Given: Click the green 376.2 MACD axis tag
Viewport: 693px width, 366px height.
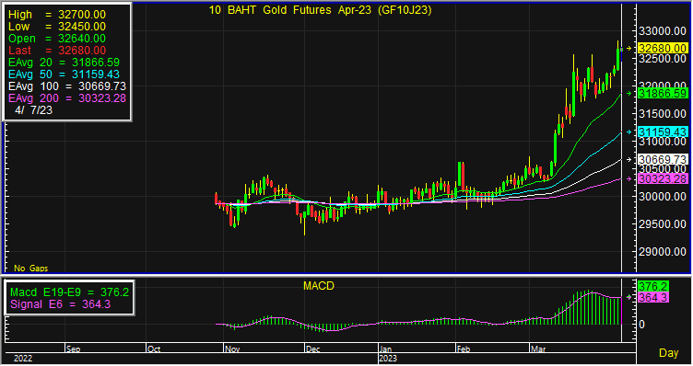Looking at the screenshot, I should (x=653, y=286).
